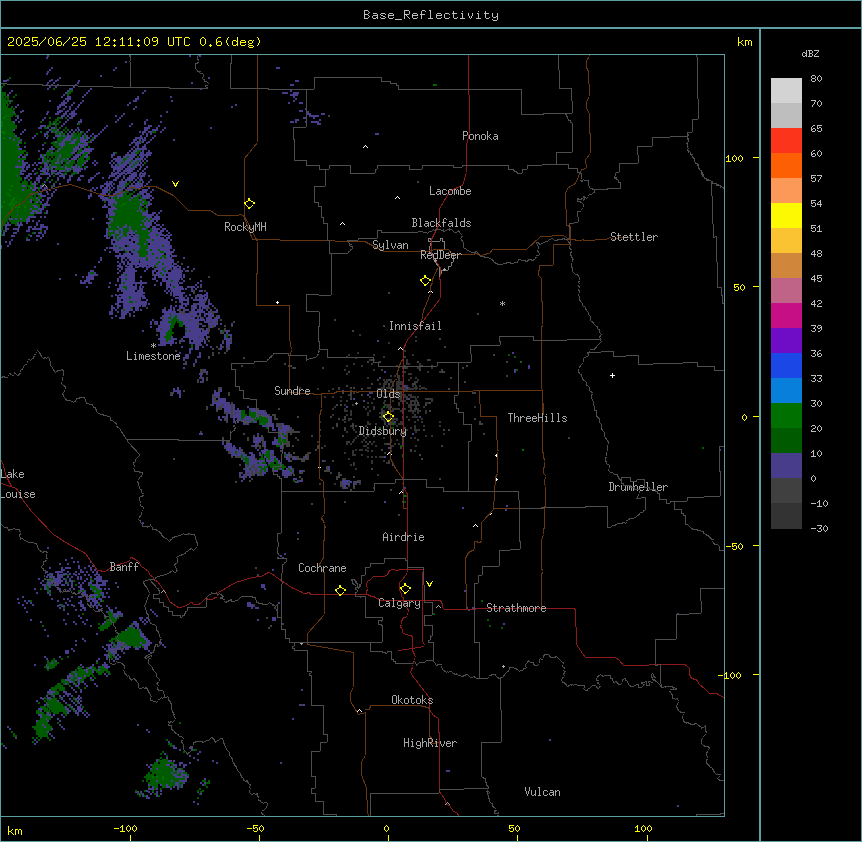This screenshot has height=842, width=862.
Task: Click the yellow diamond marker above Calgary label
Action: click(x=405, y=589)
